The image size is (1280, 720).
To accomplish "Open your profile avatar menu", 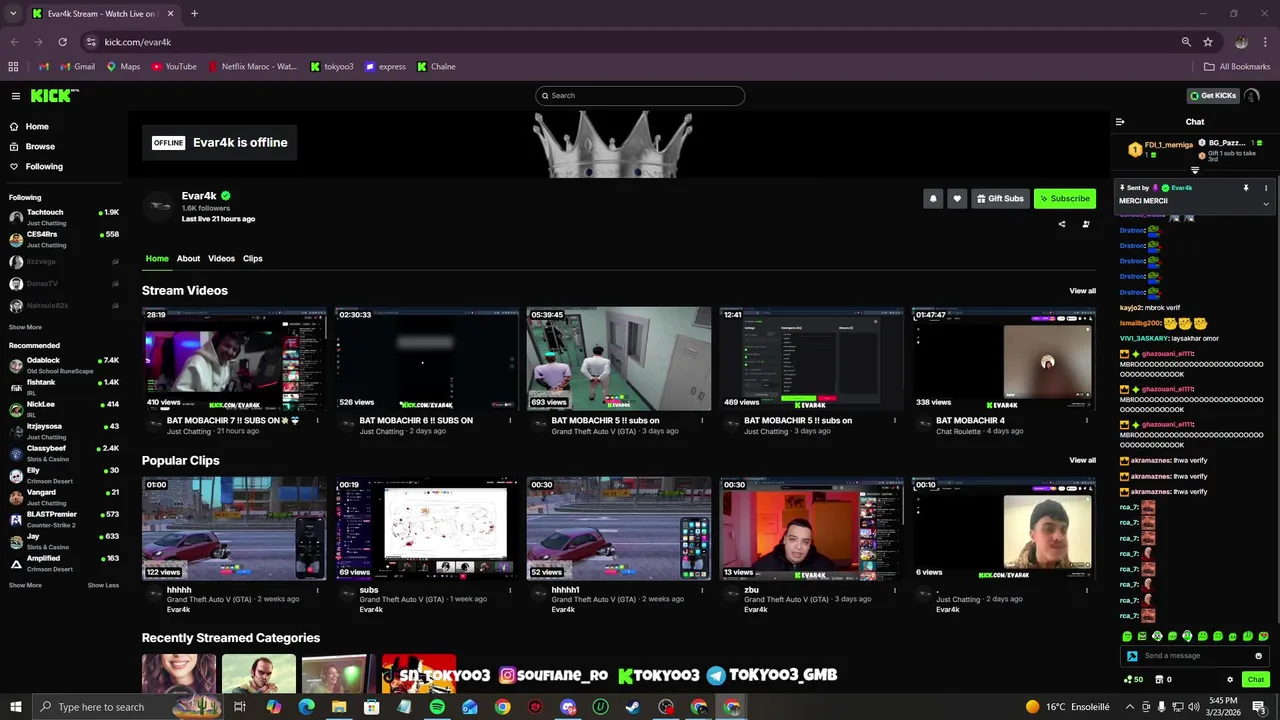I will point(1252,96).
